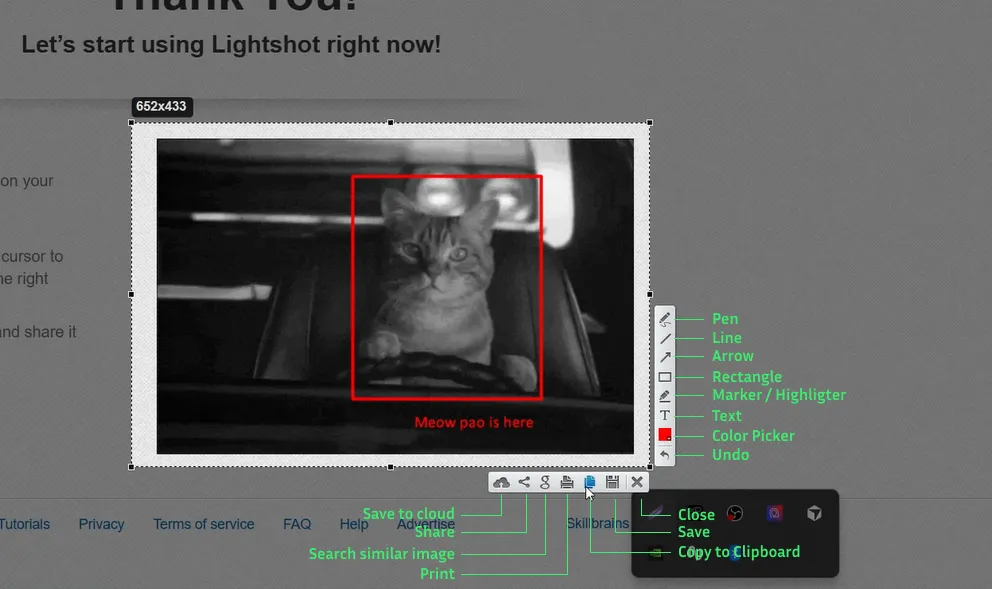Screen dimensions: 992x589
Task: Click the "Meow pao is here" caption
Action: (474, 423)
